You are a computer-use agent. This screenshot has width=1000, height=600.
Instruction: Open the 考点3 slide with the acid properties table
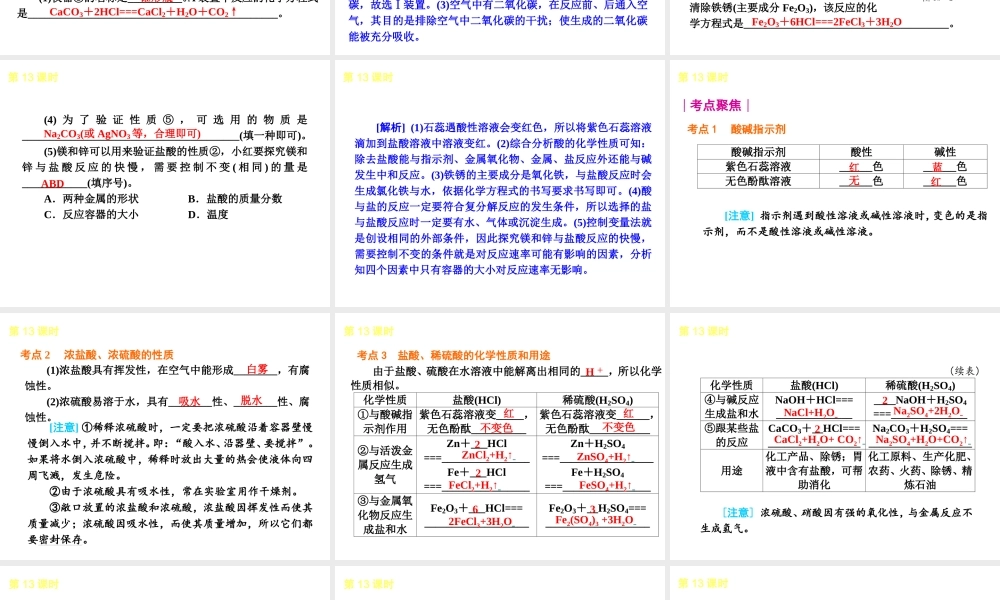click(499, 436)
